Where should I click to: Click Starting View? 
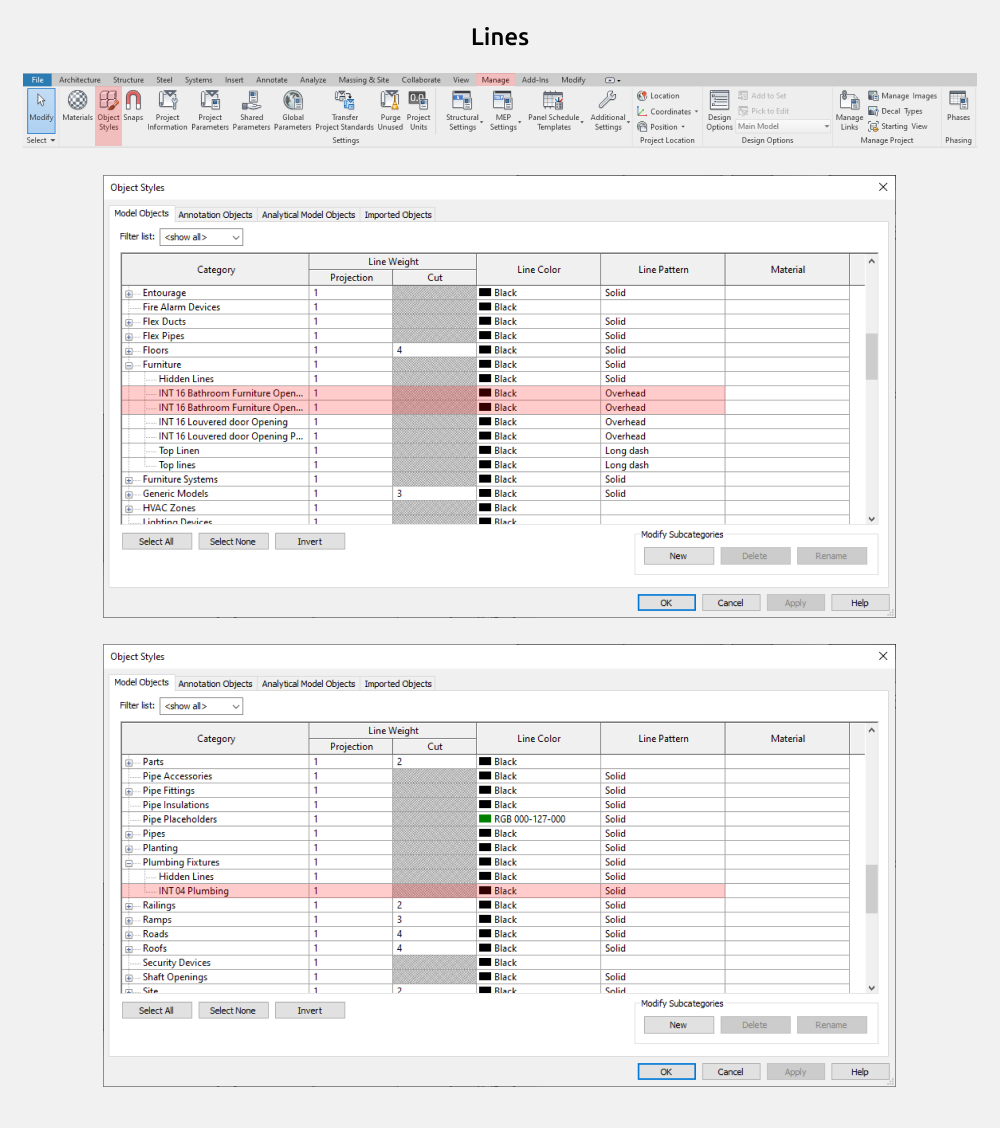pos(898,126)
